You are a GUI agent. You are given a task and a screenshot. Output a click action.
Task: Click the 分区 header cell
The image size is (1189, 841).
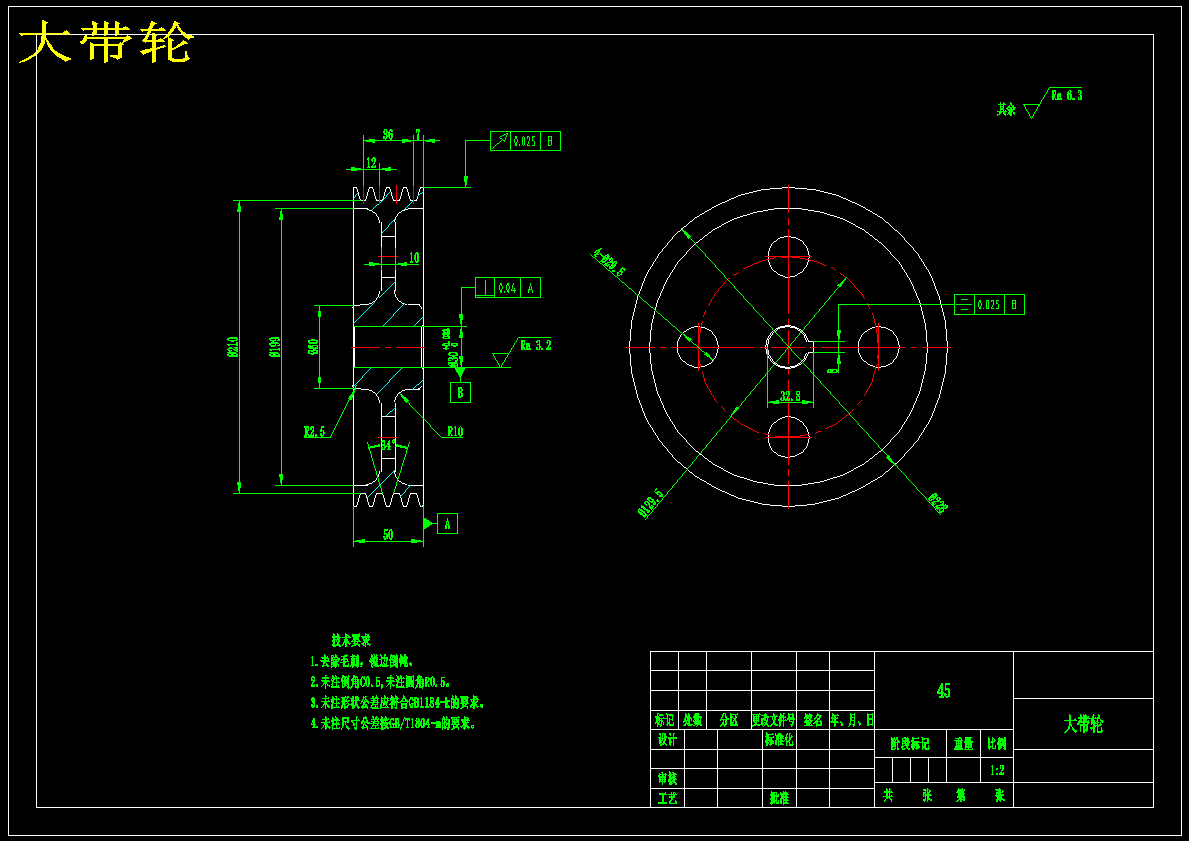(729, 720)
